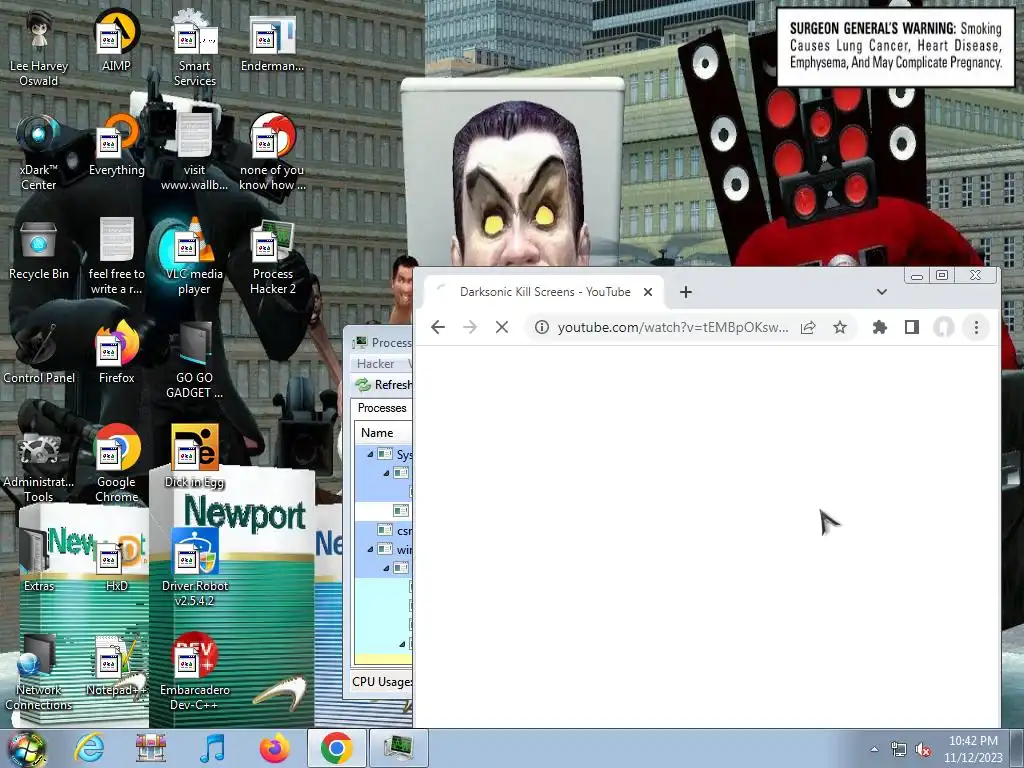1024x768 pixels.
Task: Share this page from address bar
Action: tap(808, 327)
